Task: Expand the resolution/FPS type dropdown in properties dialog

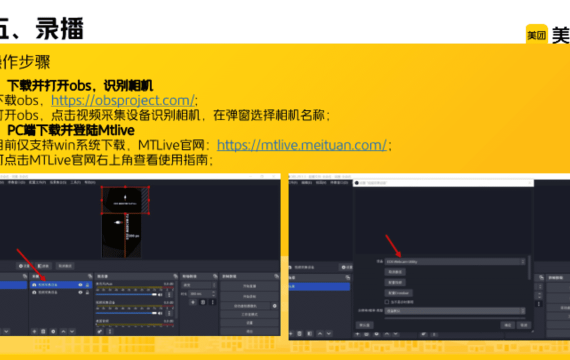Action: [x=455, y=311]
